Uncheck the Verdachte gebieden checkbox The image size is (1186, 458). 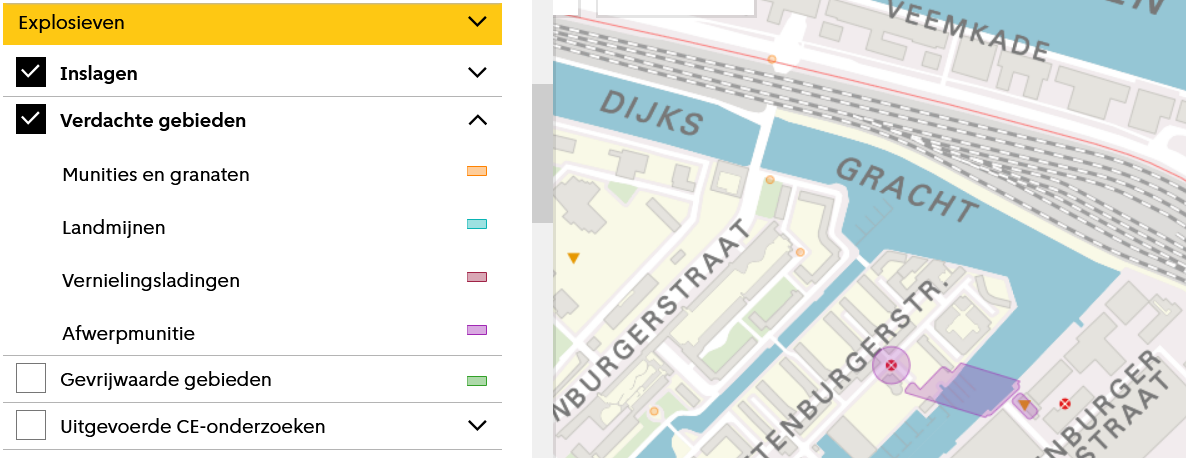coord(31,119)
